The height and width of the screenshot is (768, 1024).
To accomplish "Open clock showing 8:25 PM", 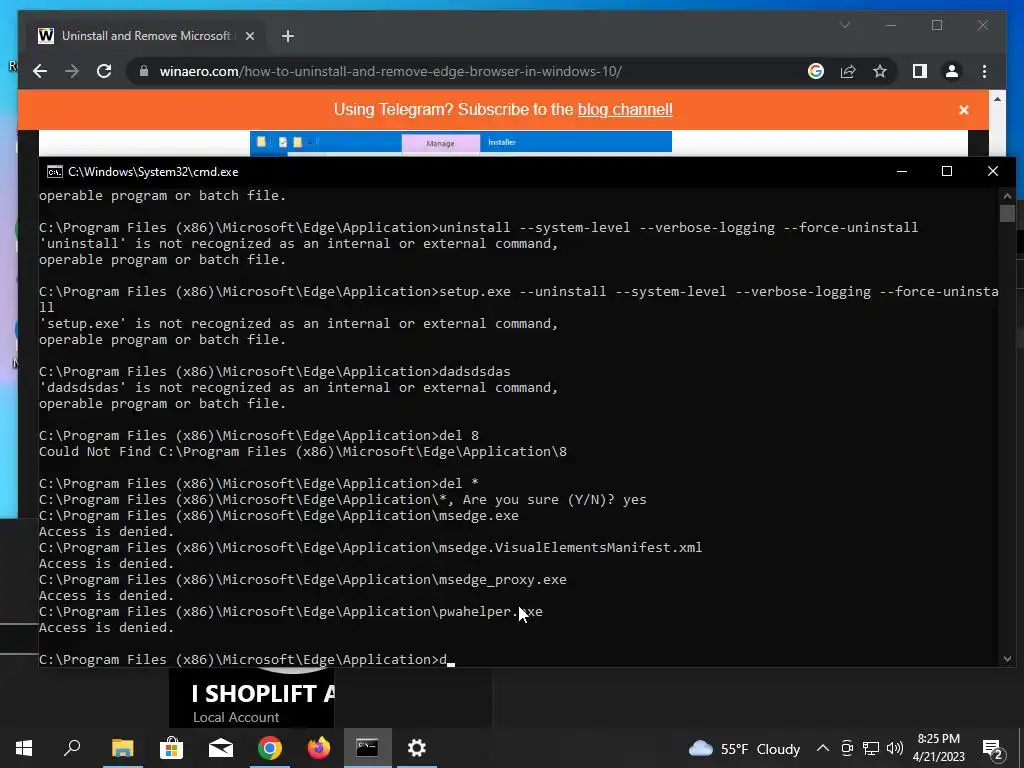I will (x=938, y=748).
